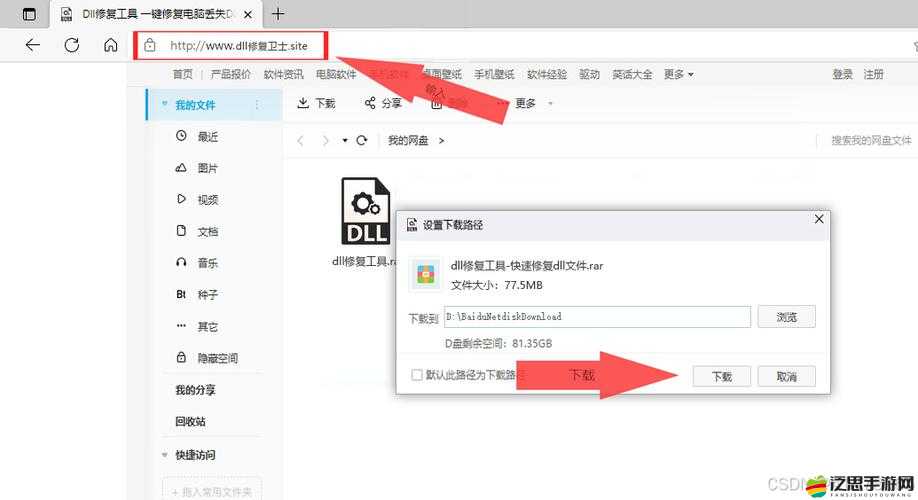This screenshot has height=500, width=918.
Task: Click the 下载 toolbar button
Action: pos(316,104)
